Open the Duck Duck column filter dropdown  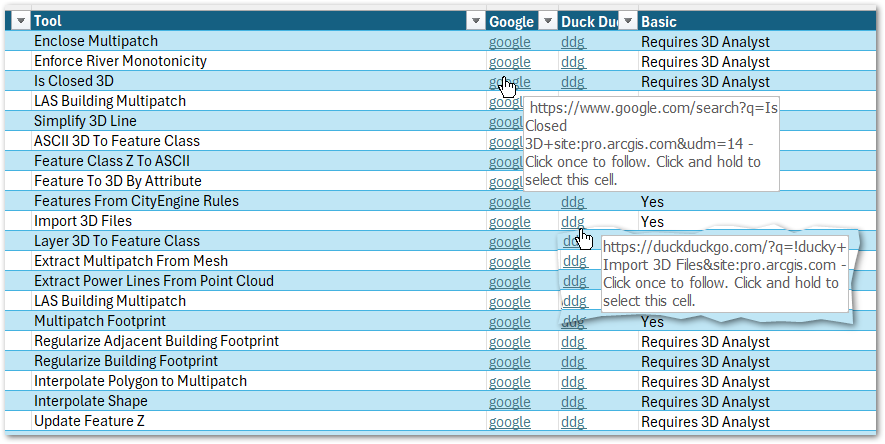point(627,22)
